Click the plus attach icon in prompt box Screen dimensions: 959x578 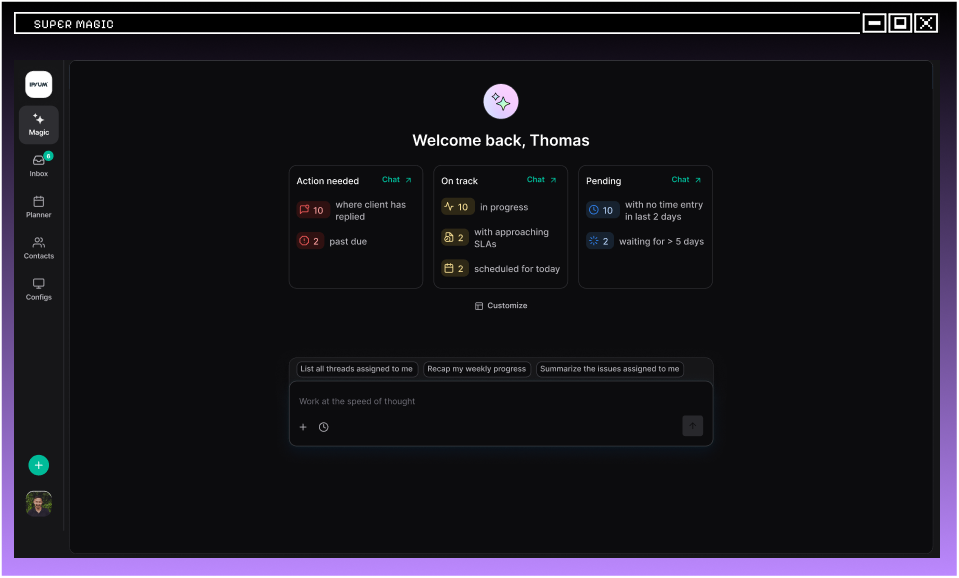tap(303, 427)
